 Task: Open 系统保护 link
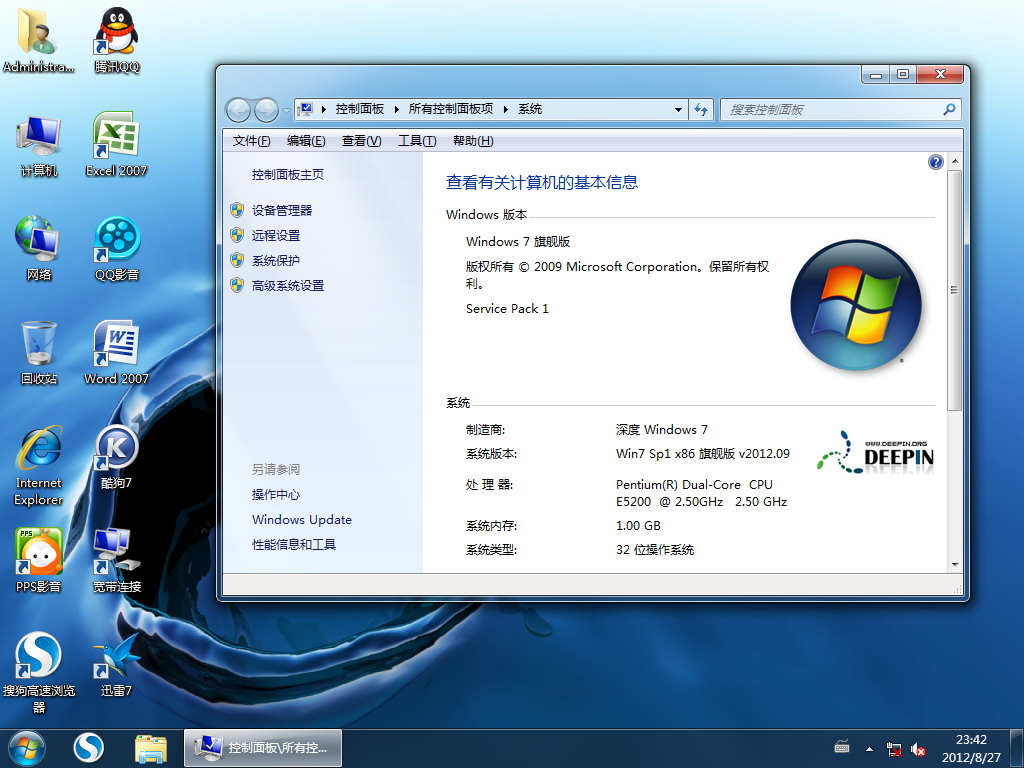pyautogui.click(x=276, y=261)
